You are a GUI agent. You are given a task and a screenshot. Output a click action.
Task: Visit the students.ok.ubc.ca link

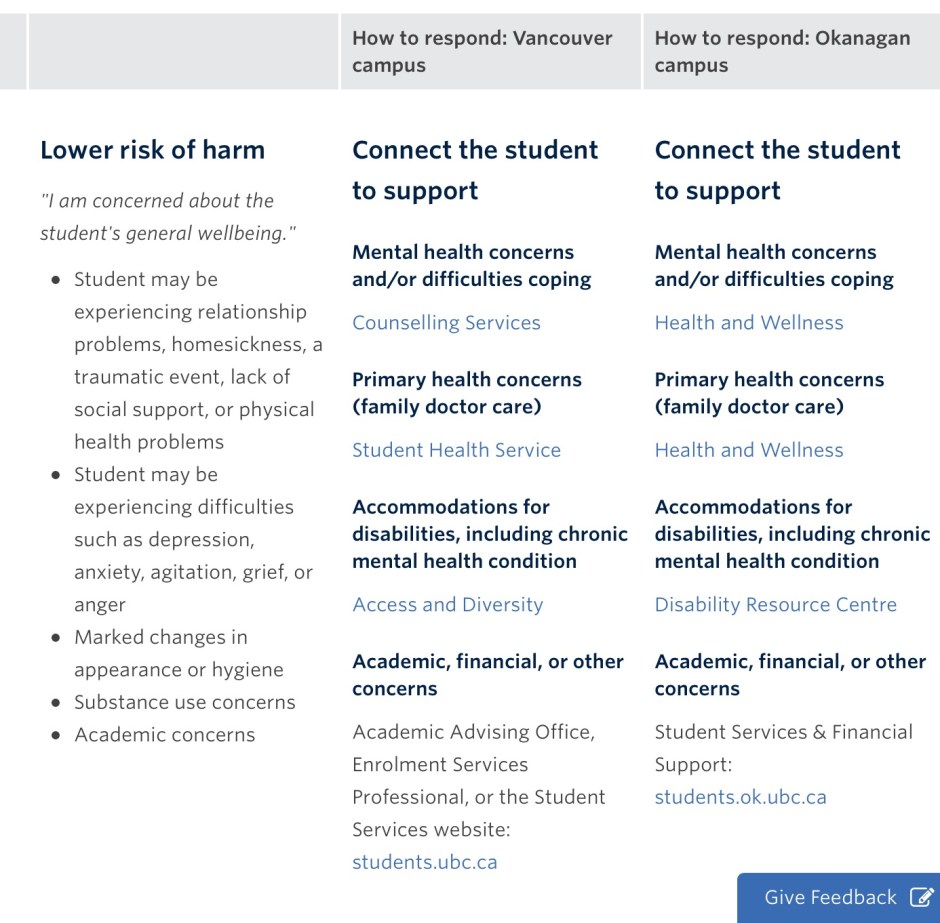[x=740, y=797]
